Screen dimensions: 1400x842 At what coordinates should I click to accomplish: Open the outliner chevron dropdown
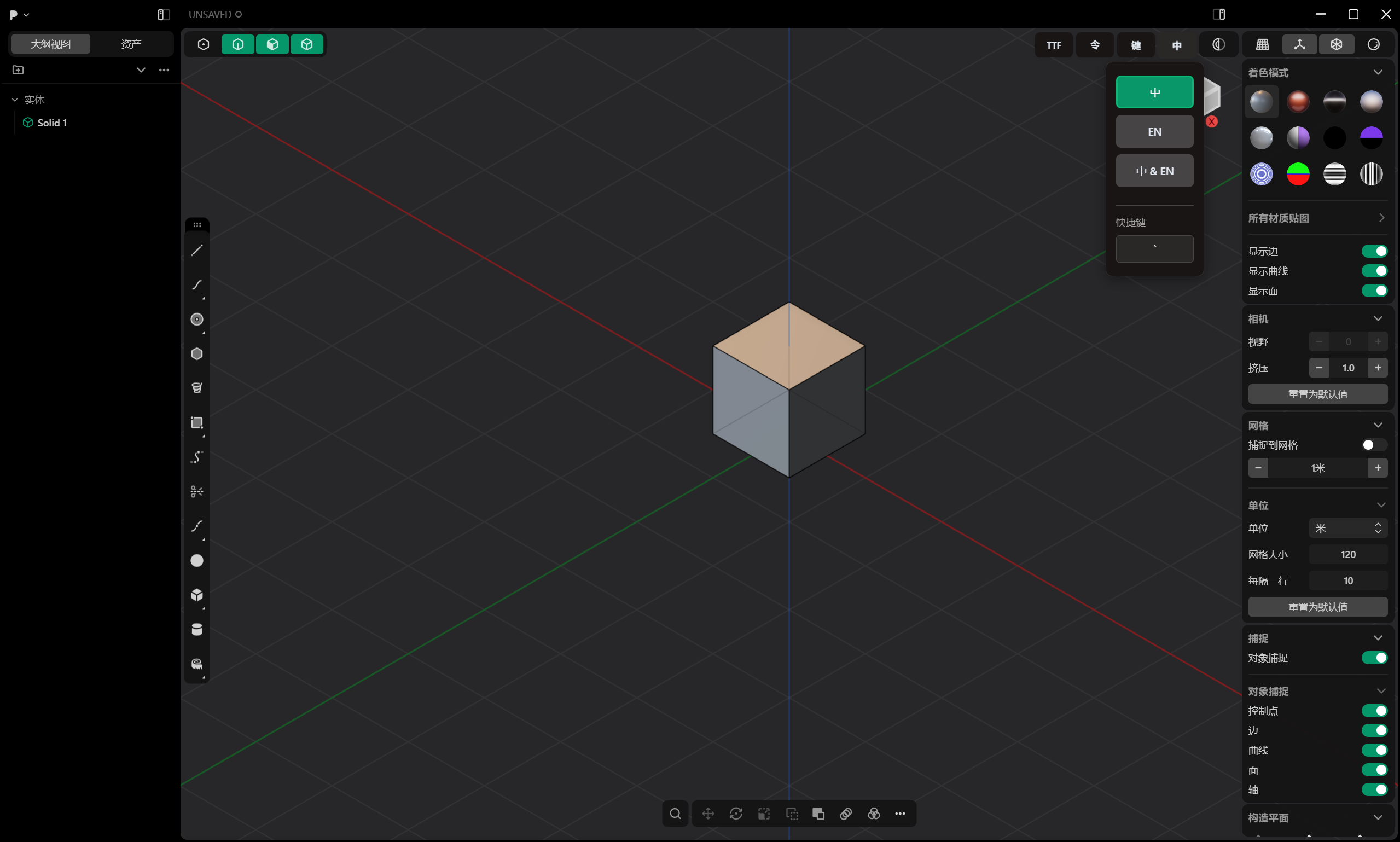(141, 70)
